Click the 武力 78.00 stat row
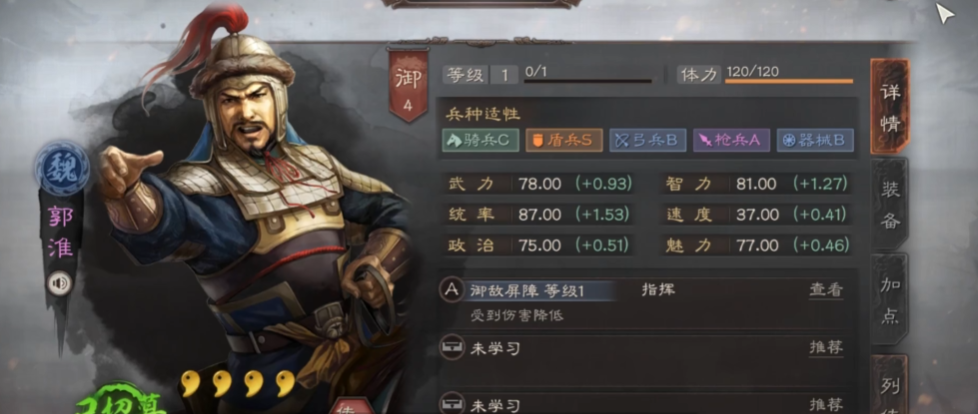 [x=540, y=184]
